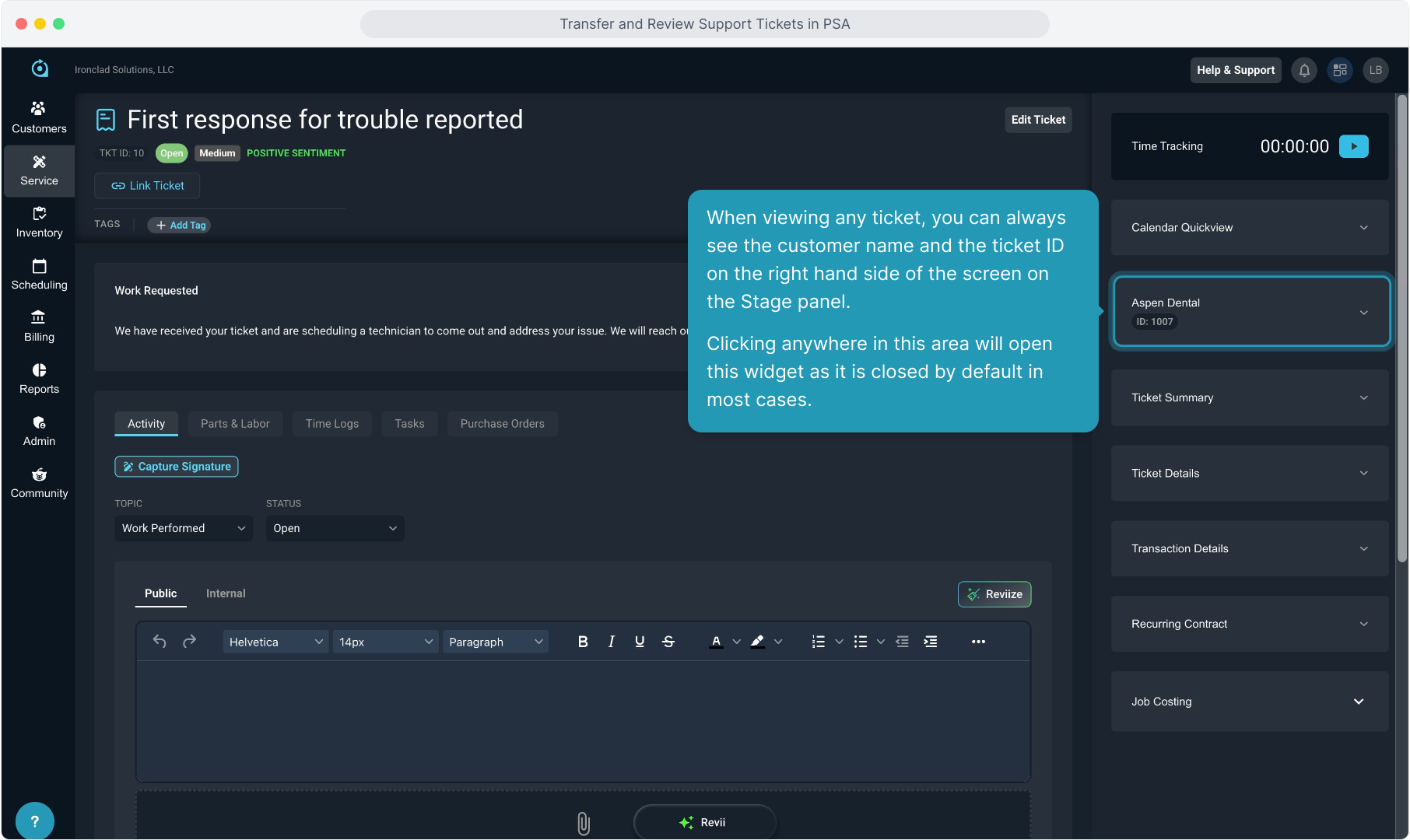This screenshot has height=840, width=1410.
Task: Click the Reviize button
Action: 994,594
